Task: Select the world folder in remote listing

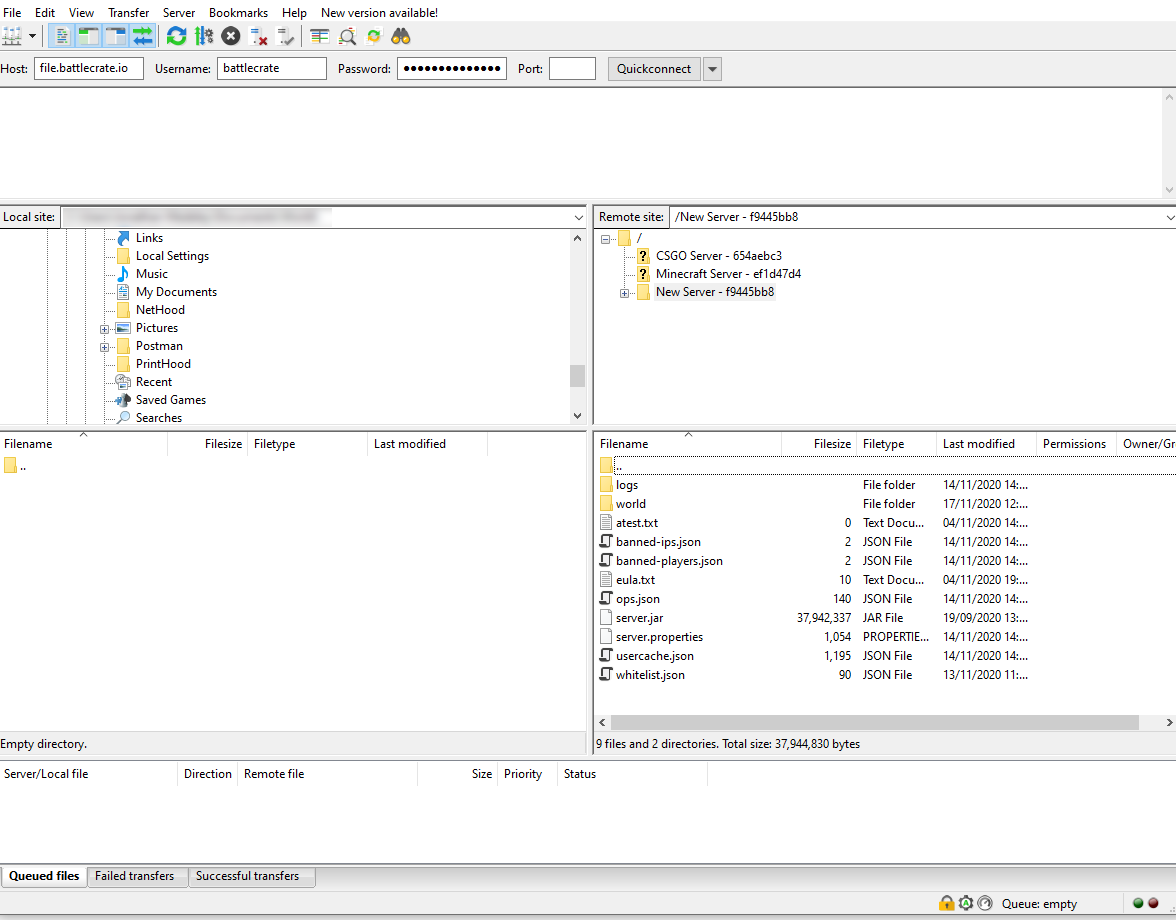Action: (x=631, y=504)
